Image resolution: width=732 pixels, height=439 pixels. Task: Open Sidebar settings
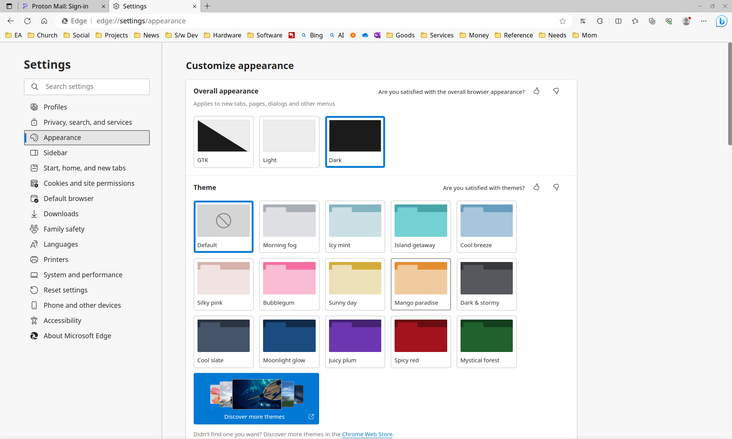pos(87,153)
